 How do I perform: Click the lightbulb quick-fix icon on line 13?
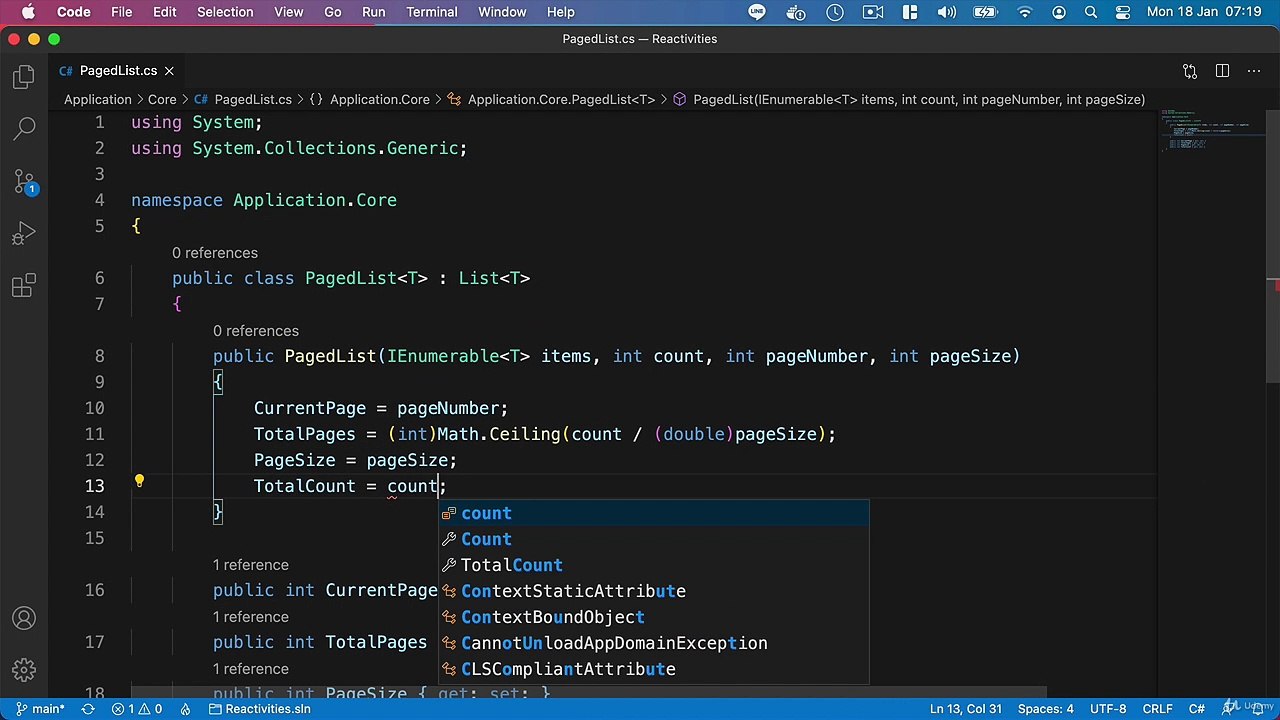click(x=139, y=482)
